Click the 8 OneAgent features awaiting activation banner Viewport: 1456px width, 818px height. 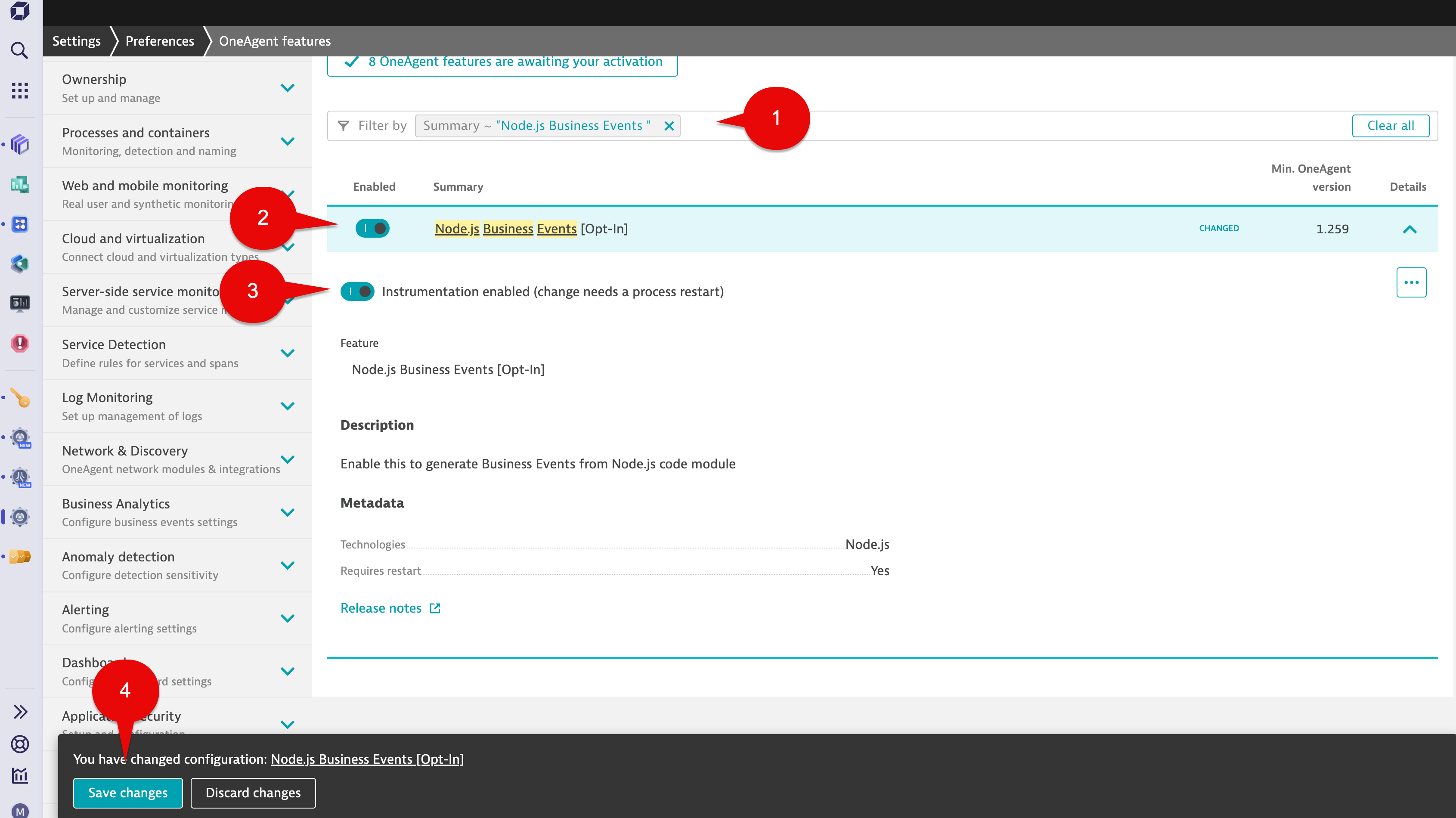[x=502, y=63]
